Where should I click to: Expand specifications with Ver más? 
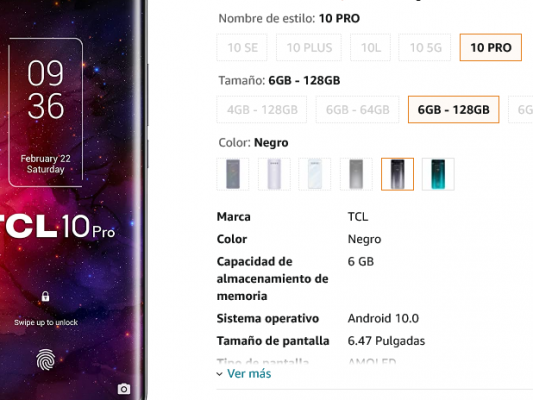[249, 373]
